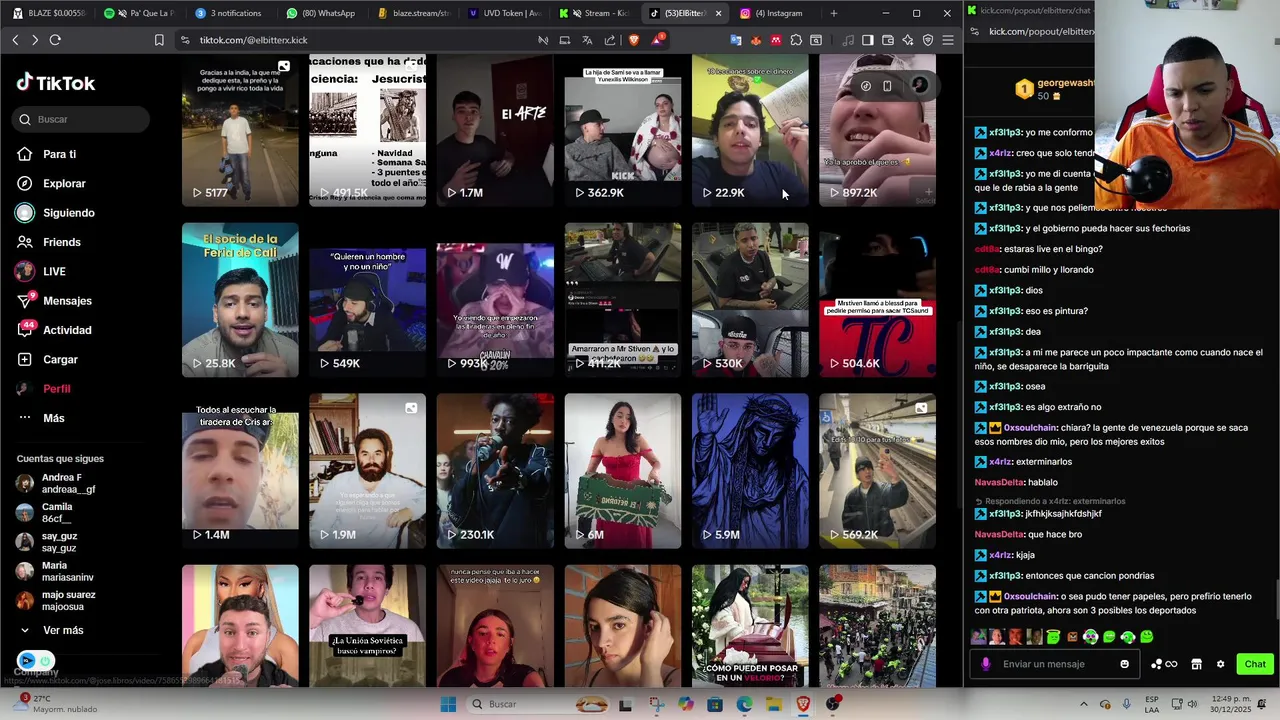This screenshot has width=1280, height=720.
Task: Open Perfil in TikTok sidebar
Action: tap(45, 388)
